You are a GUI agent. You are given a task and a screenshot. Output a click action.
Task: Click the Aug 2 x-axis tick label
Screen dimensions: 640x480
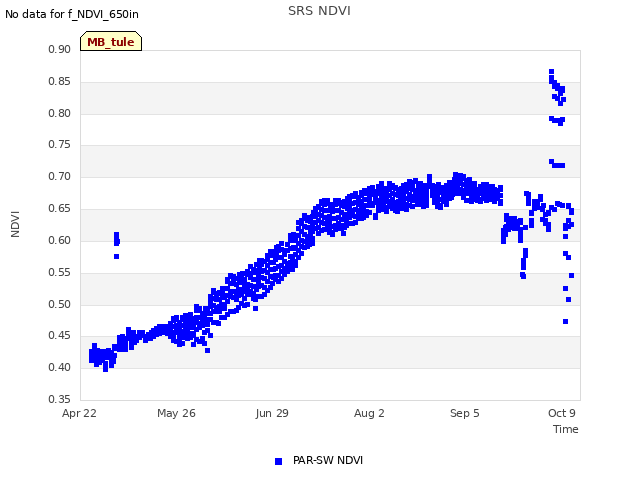click(x=369, y=413)
